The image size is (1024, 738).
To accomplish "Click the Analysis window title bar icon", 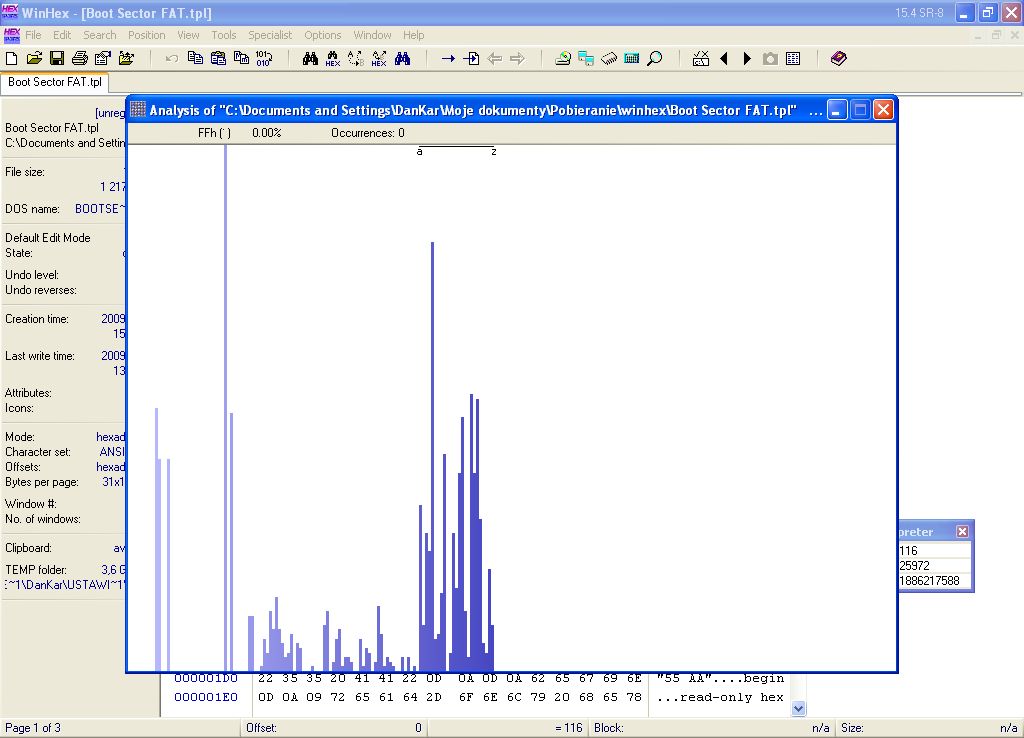I will pyautogui.click(x=137, y=110).
